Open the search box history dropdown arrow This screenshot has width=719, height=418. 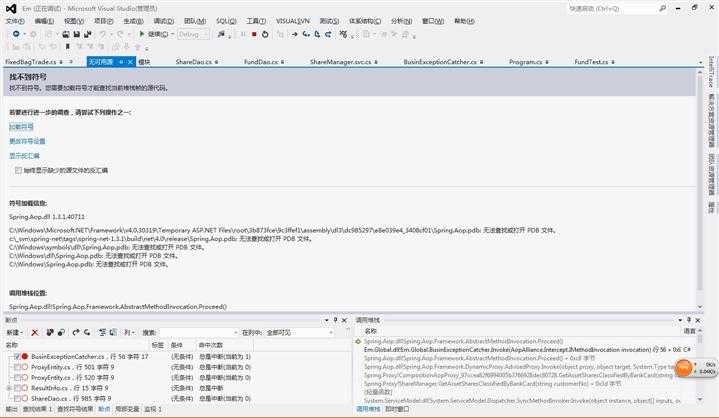tap(236, 332)
